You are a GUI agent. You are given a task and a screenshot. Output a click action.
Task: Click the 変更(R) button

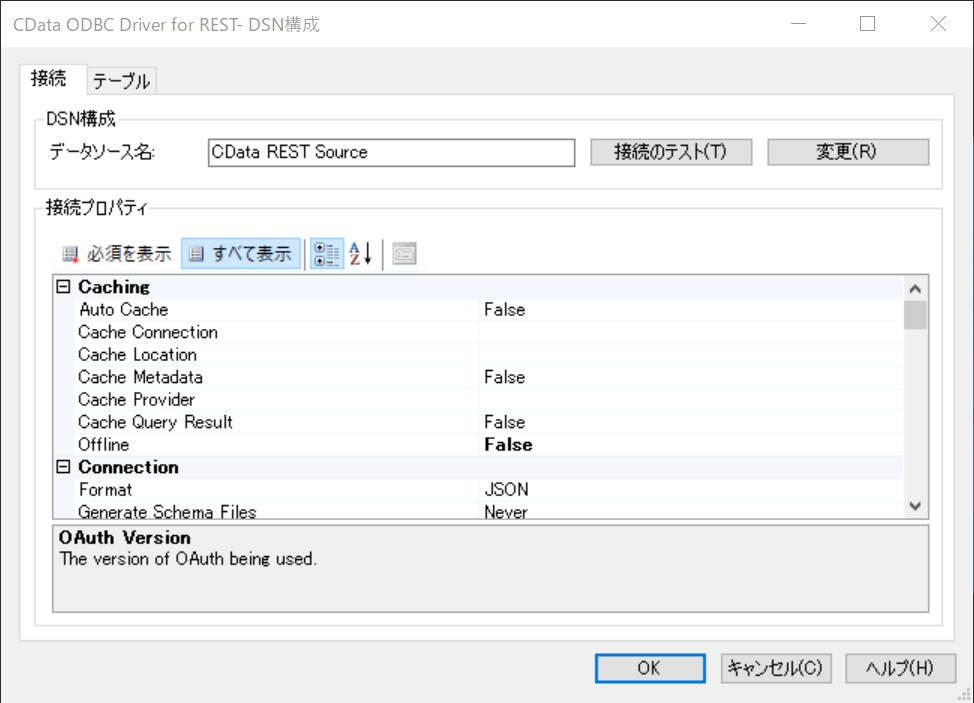pos(848,152)
